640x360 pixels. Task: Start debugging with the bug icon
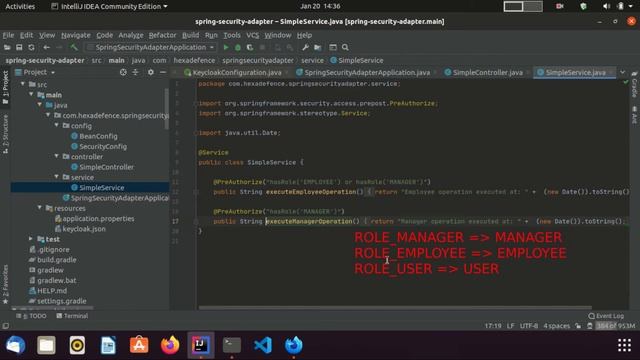coord(238,47)
